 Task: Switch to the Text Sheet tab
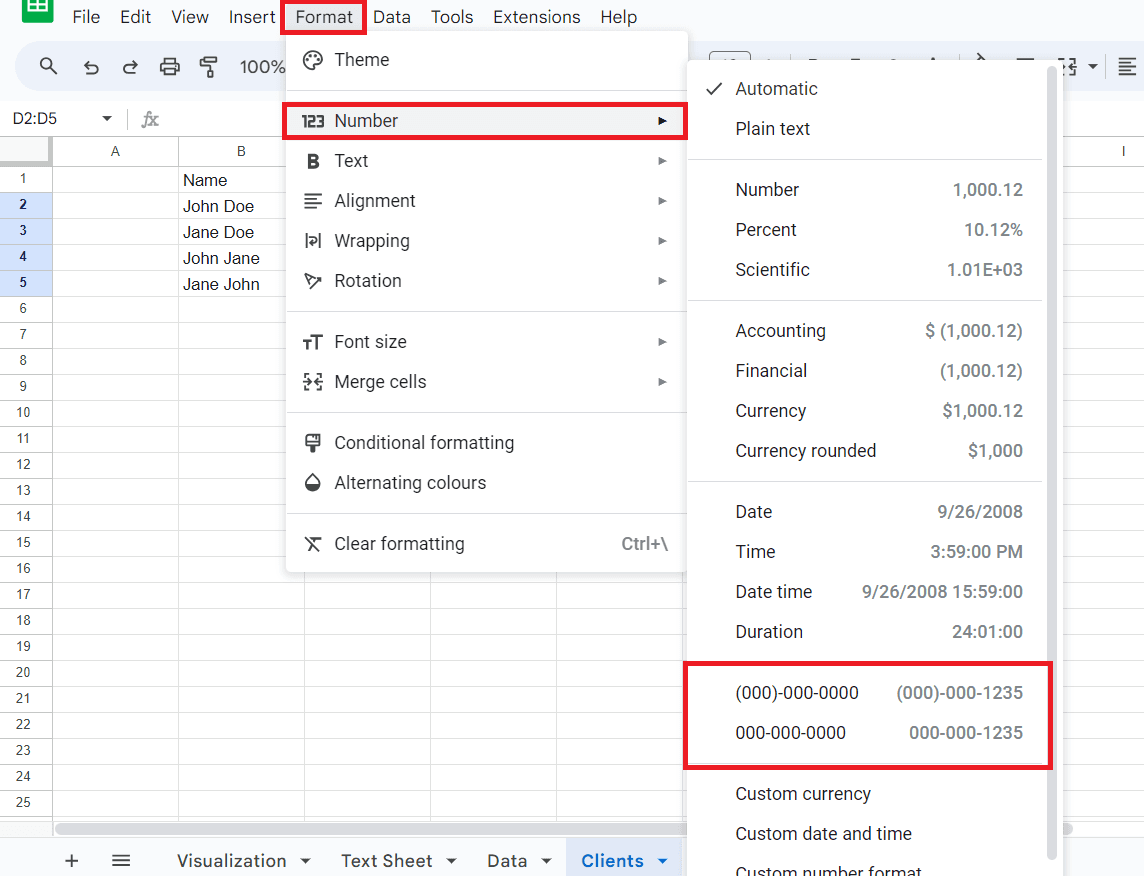tap(387, 861)
